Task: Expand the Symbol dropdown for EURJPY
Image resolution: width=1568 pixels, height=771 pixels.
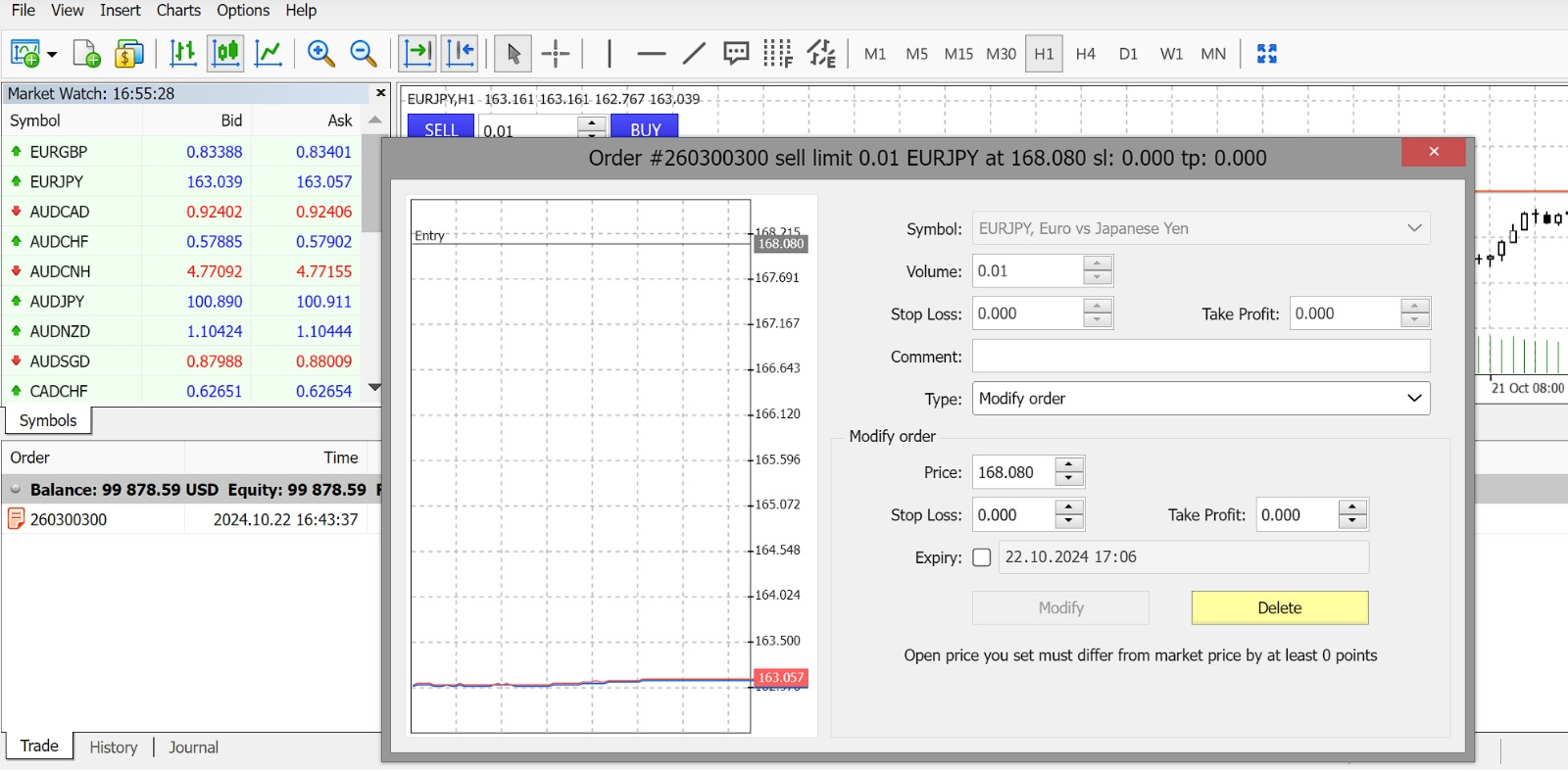Action: (1414, 228)
